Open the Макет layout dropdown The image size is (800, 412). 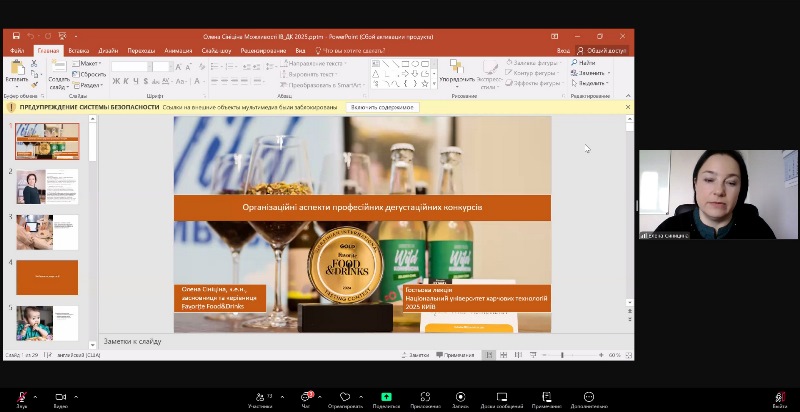[90, 64]
